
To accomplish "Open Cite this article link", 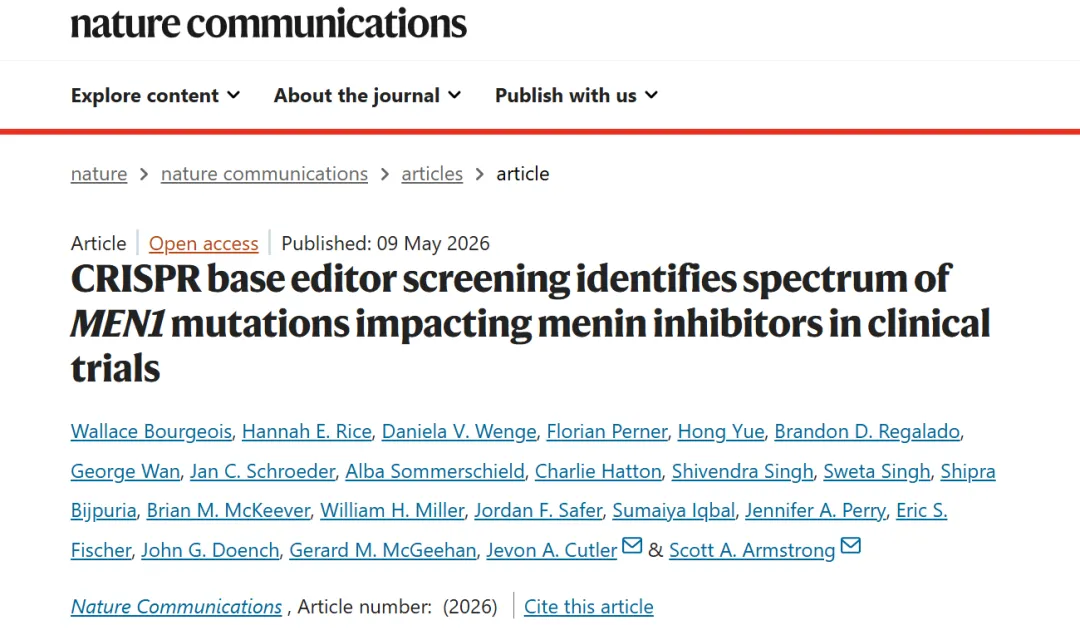I will coord(588,606).
